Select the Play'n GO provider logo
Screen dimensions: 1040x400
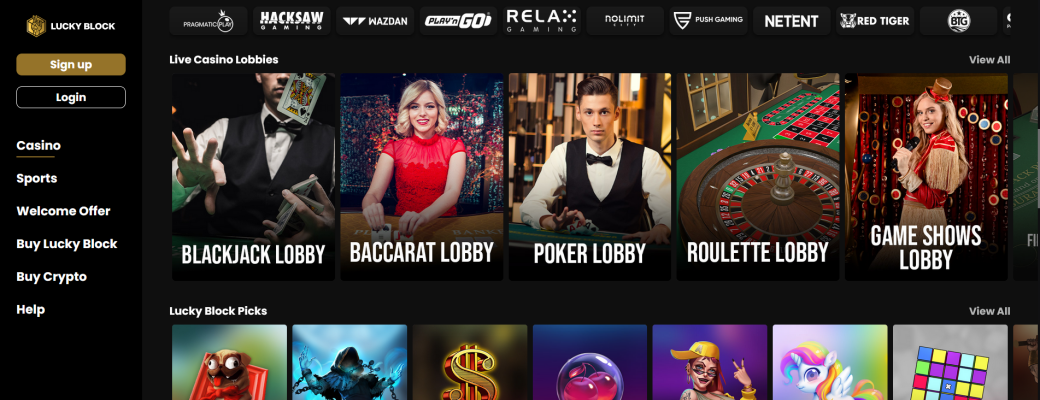point(458,21)
